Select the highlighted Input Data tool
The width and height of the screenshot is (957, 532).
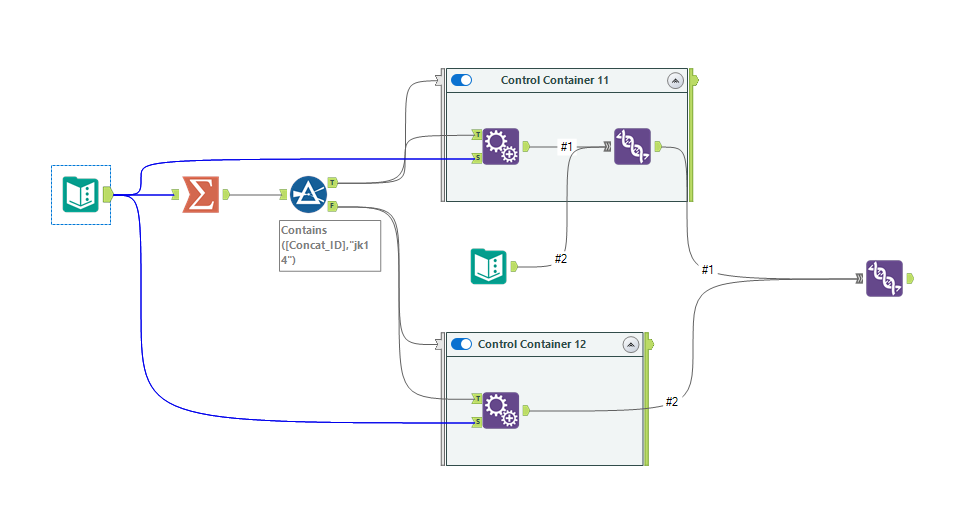click(x=81, y=194)
